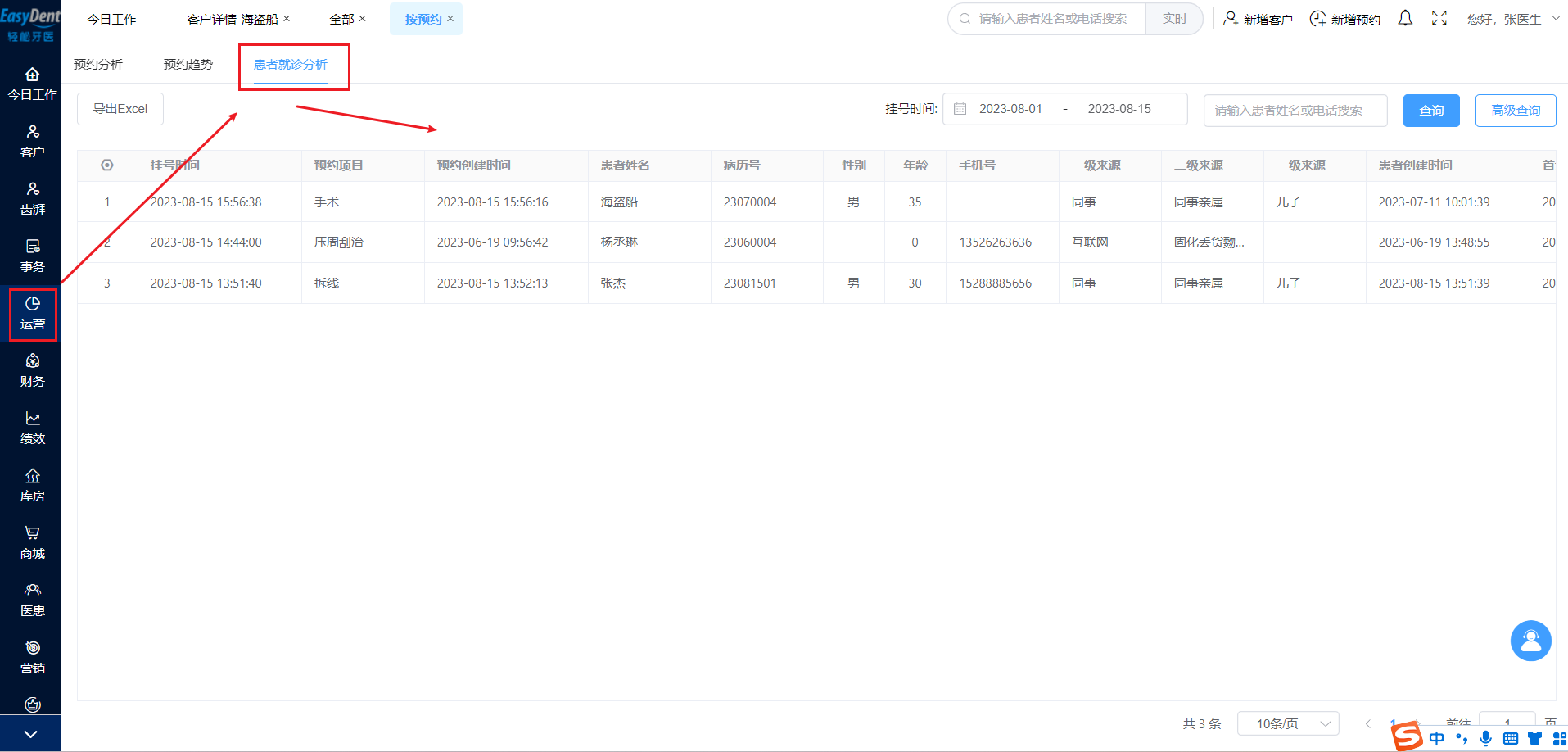Viewport: 1568px width, 752px height.
Task: Switch to the 预约分析 sub-tab
Action: 98,64
